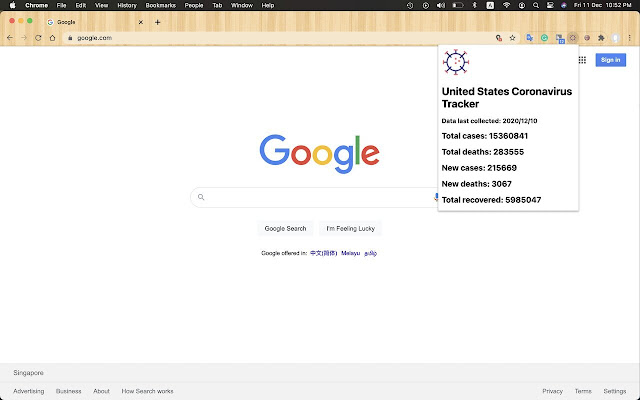Open the History menu

click(127, 5)
